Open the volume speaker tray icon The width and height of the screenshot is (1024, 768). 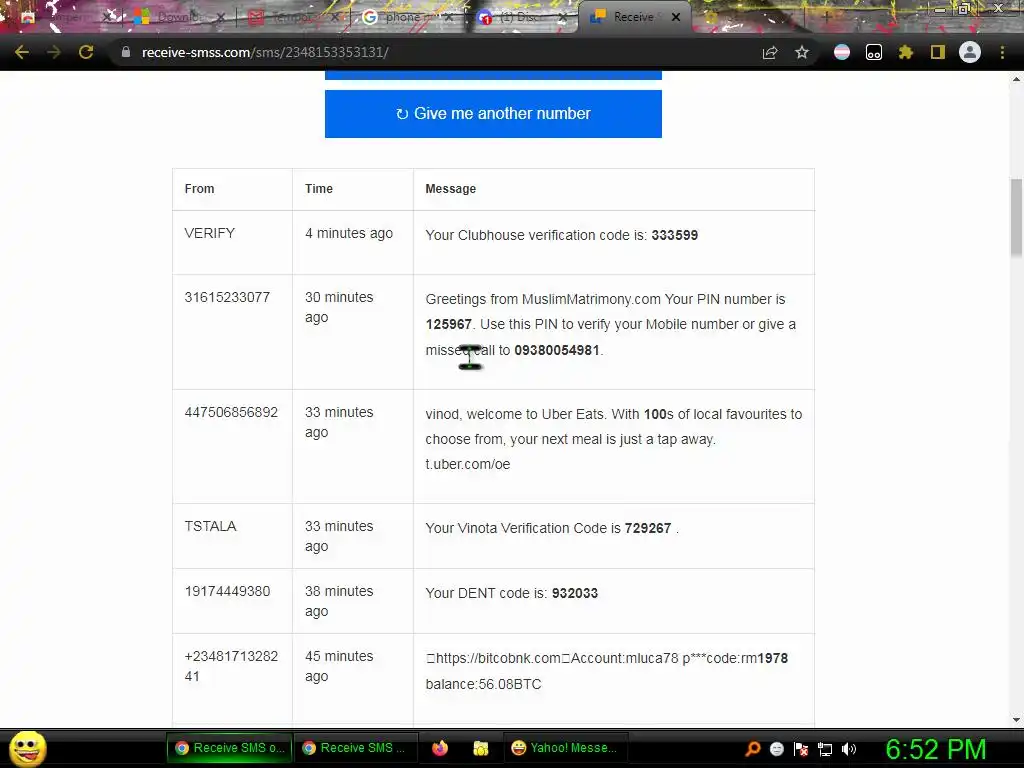(x=849, y=748)
